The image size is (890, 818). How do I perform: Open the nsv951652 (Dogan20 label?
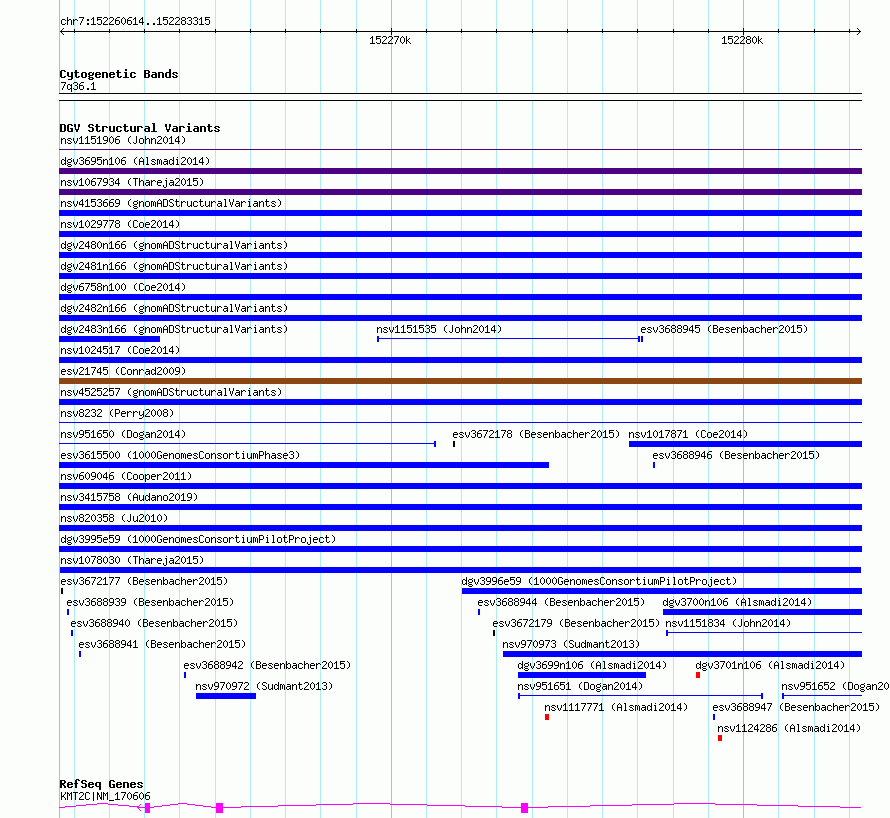tap(835, 686)
